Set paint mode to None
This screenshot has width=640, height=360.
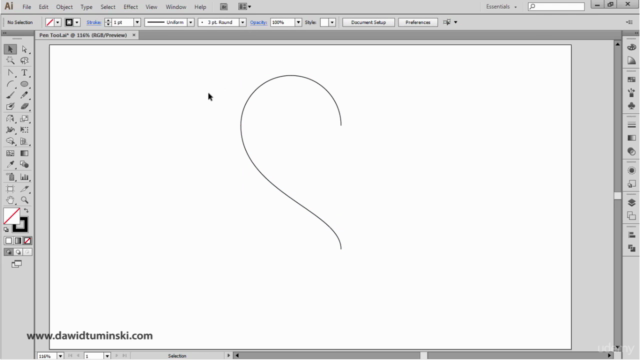[x=27, y=241]
